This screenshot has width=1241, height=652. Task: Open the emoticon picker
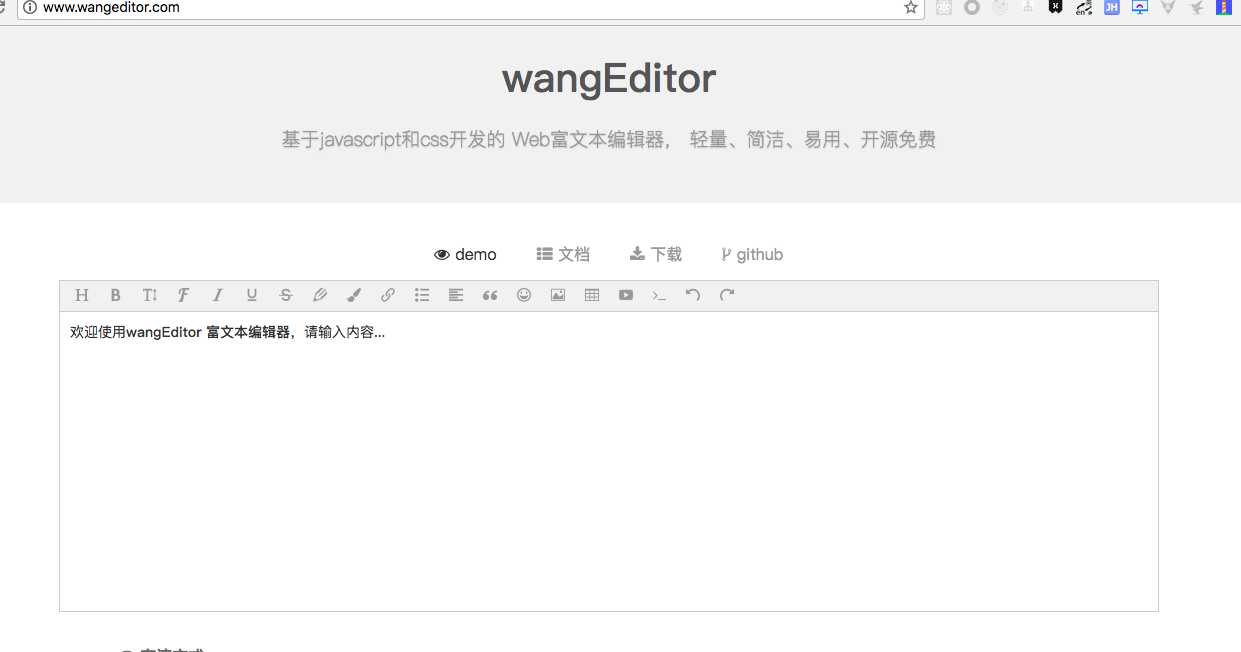[524, 295]
